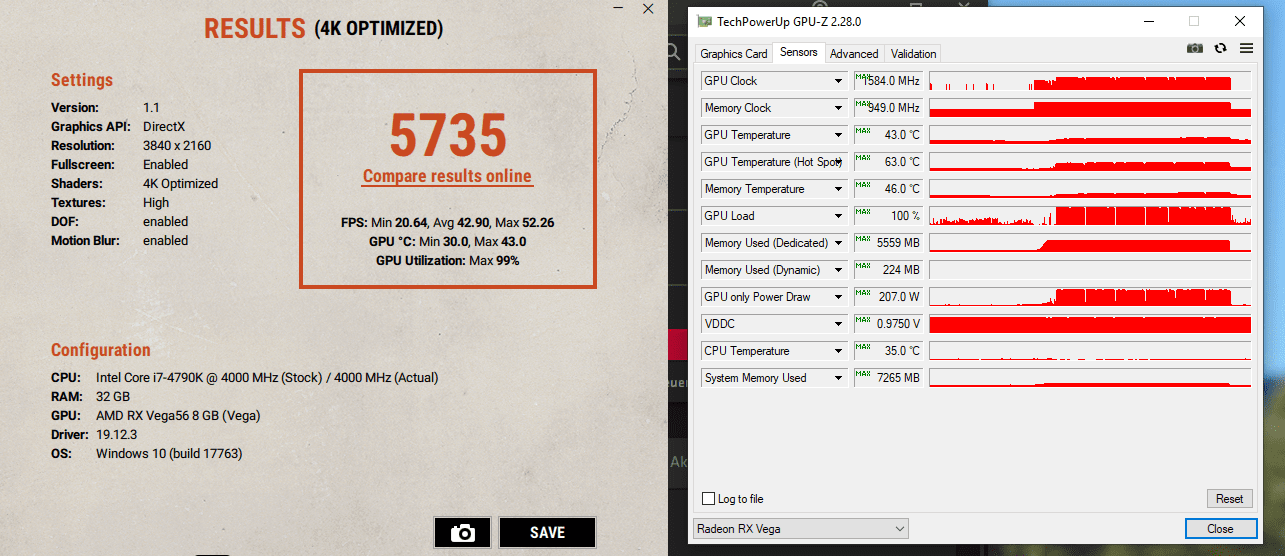Switch to the Graphics Card tab
The image size is (1285, 556).
point(734,54)
